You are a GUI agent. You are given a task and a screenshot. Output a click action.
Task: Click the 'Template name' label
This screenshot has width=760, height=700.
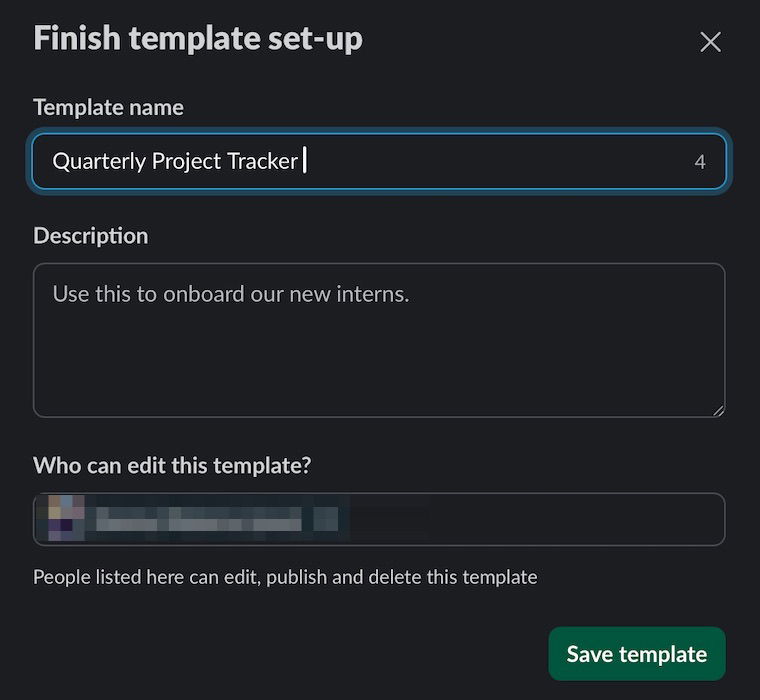coord(108,107)
